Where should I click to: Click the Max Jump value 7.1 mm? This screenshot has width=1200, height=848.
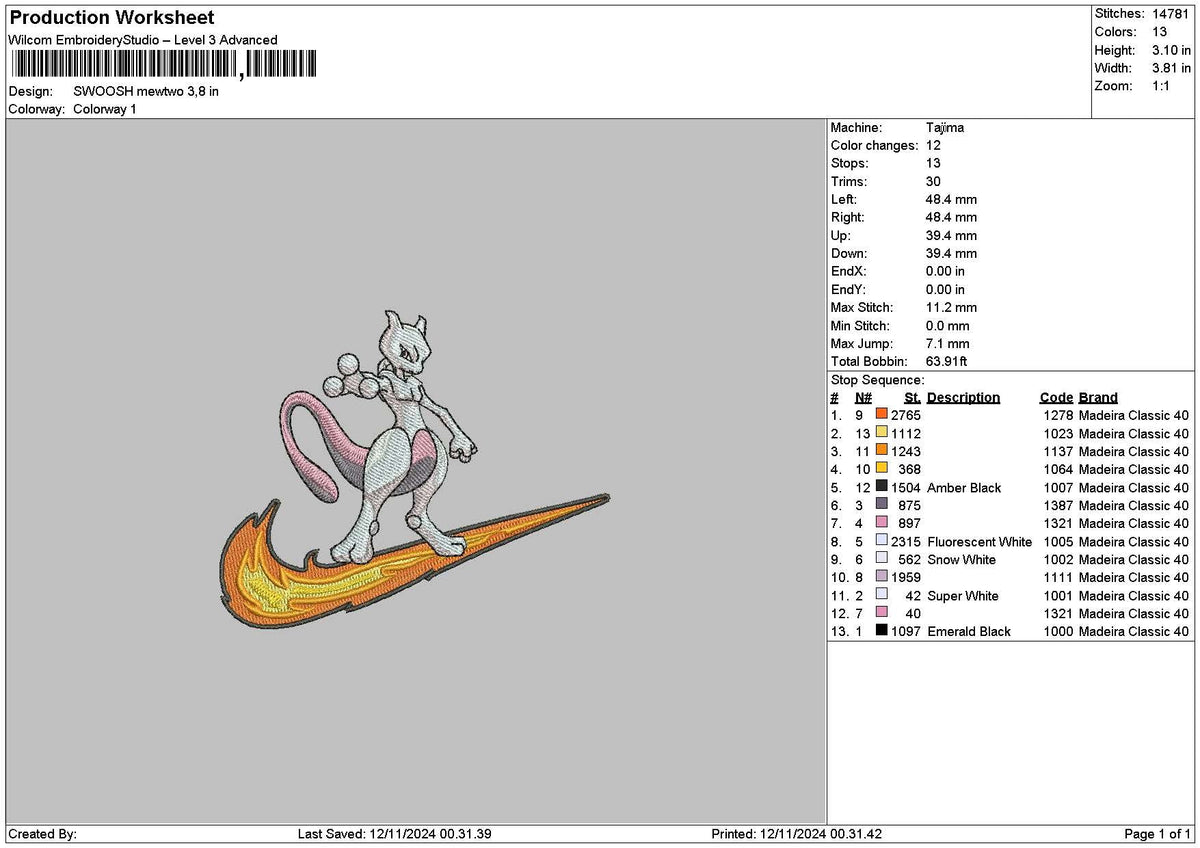(948, 343)
